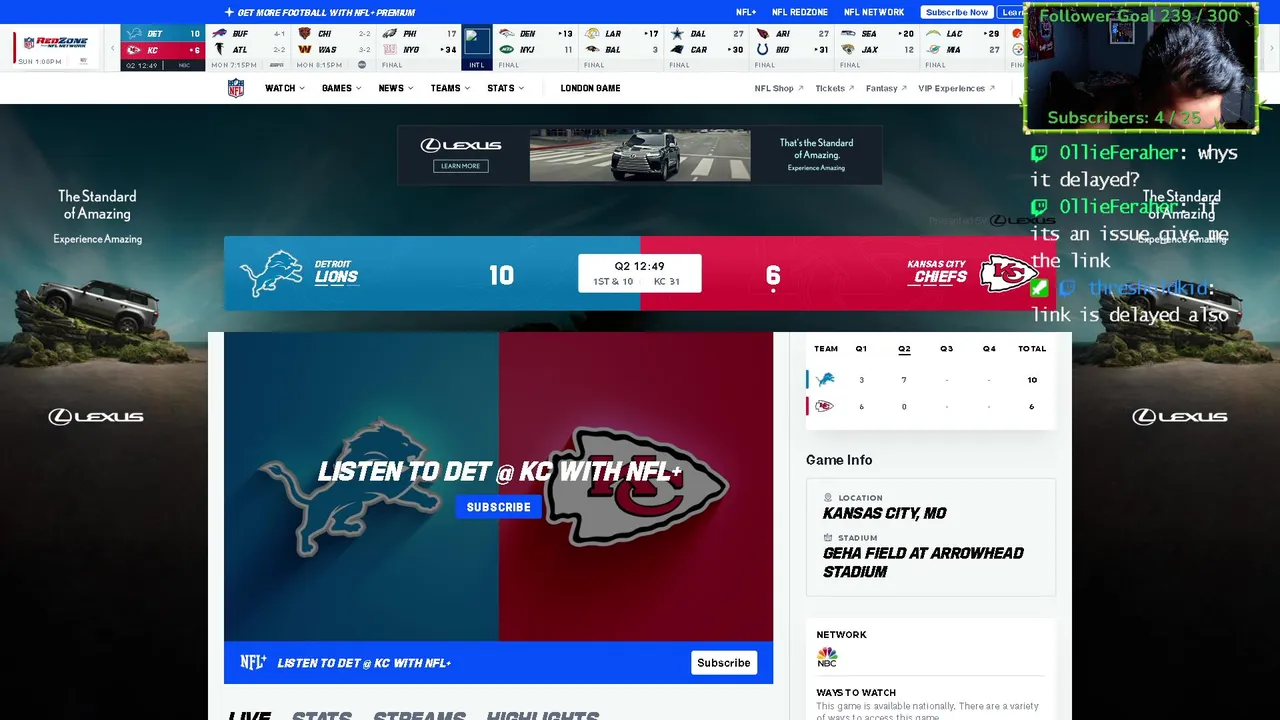Open the NFL shield home logo
Image resolution: width=1280 pixels, height=720 pixels.
click(x=236, y=88)
